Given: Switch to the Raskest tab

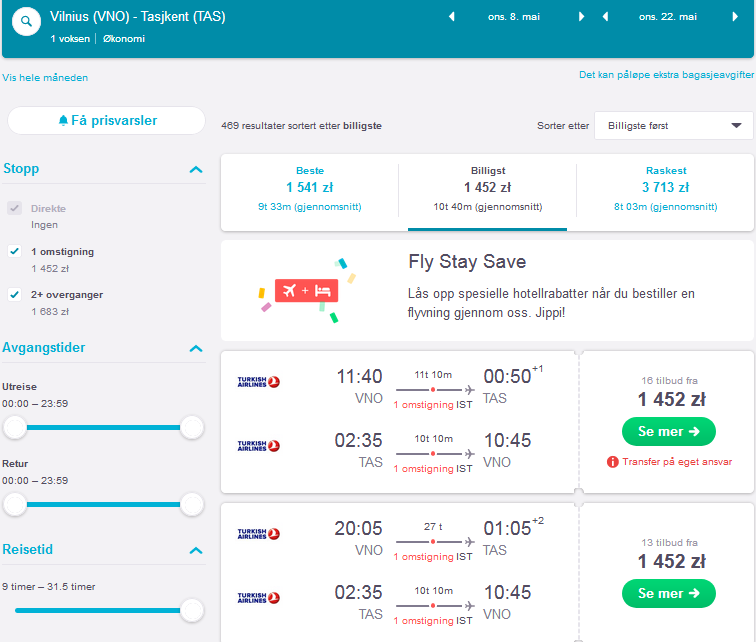Looking at the screenshot, I should [665, 189].
